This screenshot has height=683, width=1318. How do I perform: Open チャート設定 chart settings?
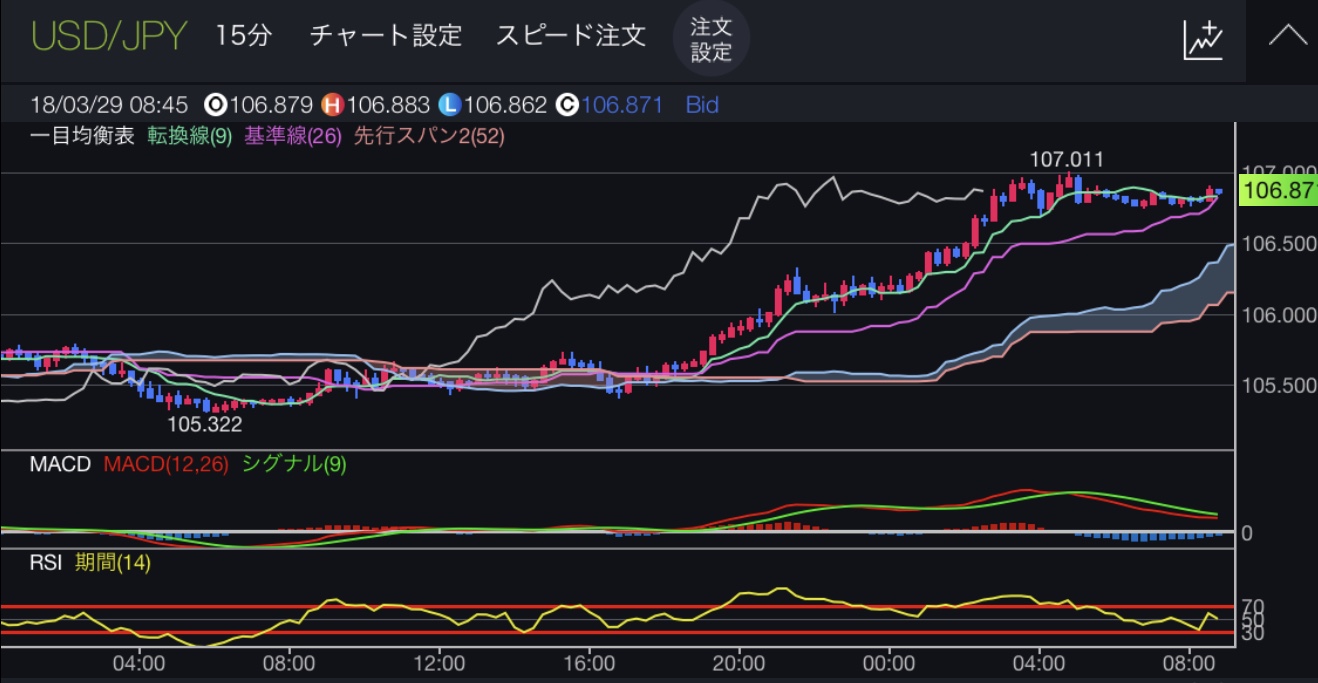tap(385, 36)
